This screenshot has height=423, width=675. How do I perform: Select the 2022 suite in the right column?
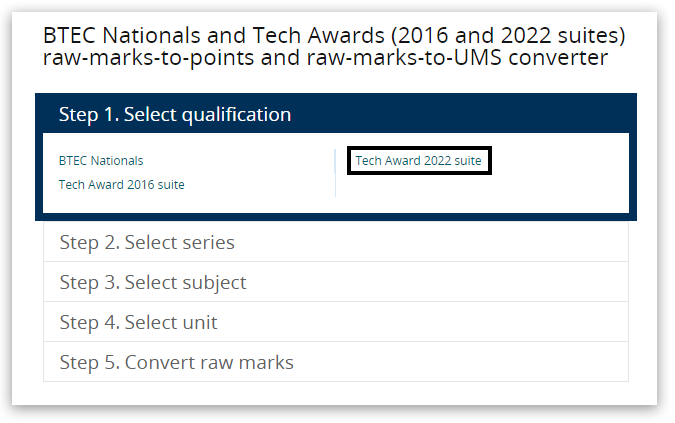[x=418, y=160]
